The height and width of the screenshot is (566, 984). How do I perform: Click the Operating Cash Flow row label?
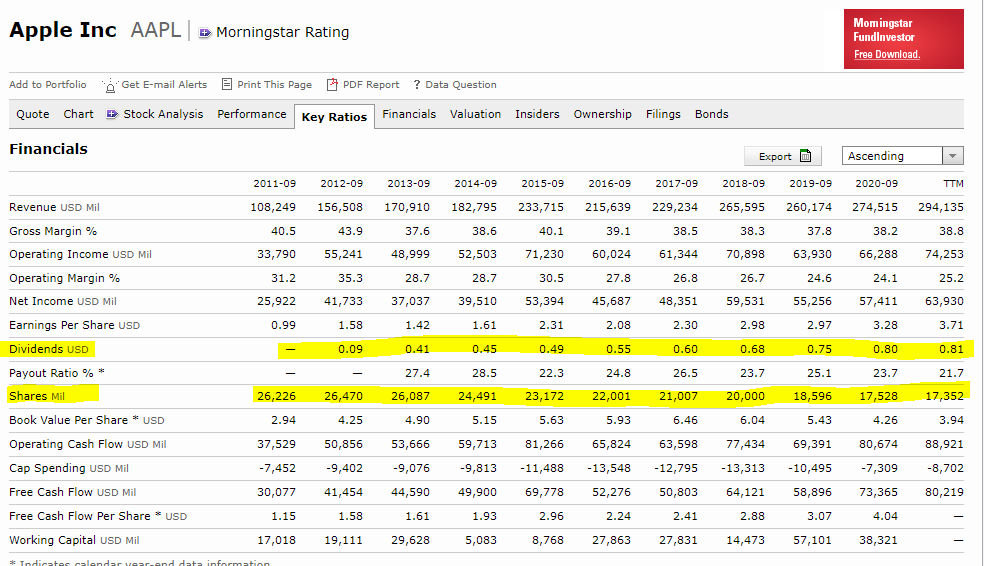[x=87, y=445]
